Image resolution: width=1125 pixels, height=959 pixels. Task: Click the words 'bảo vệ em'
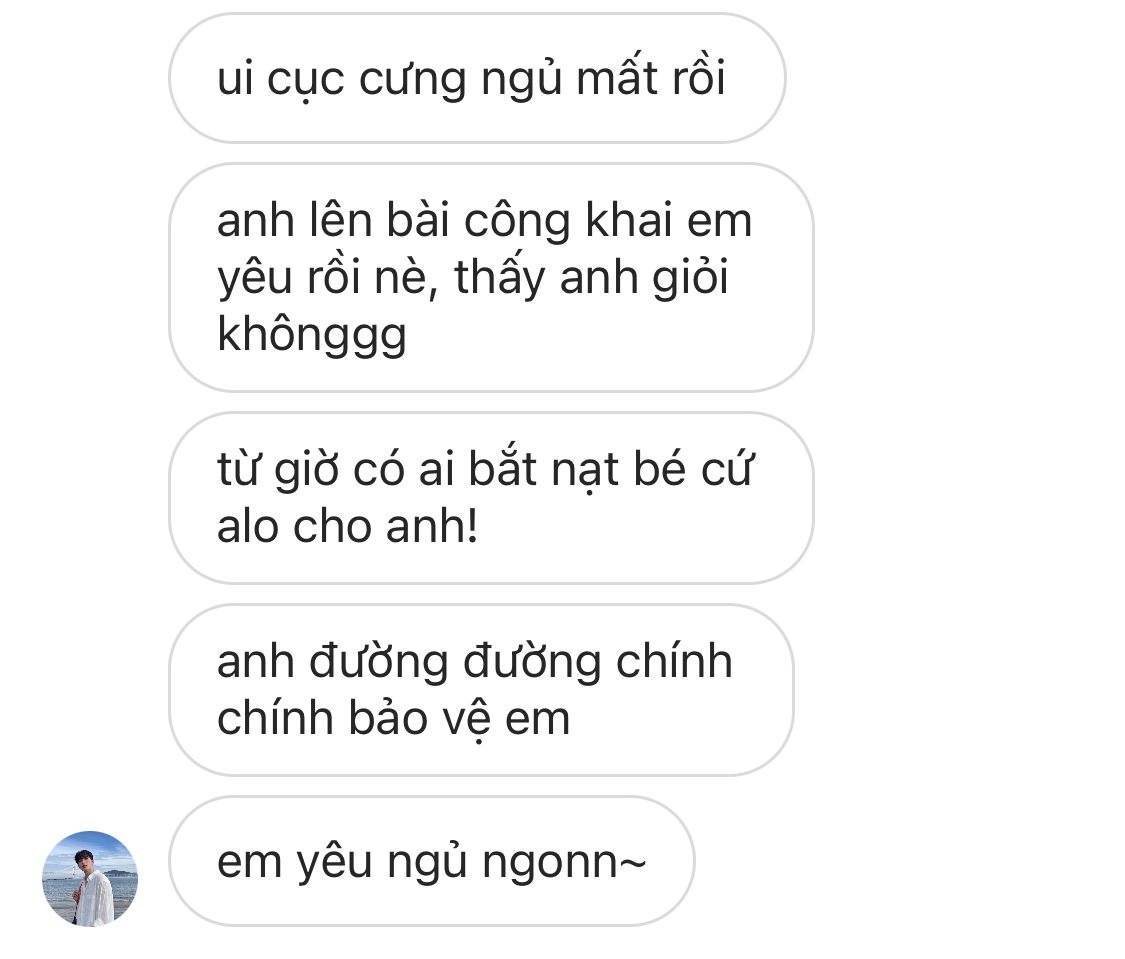pos(459,718)
